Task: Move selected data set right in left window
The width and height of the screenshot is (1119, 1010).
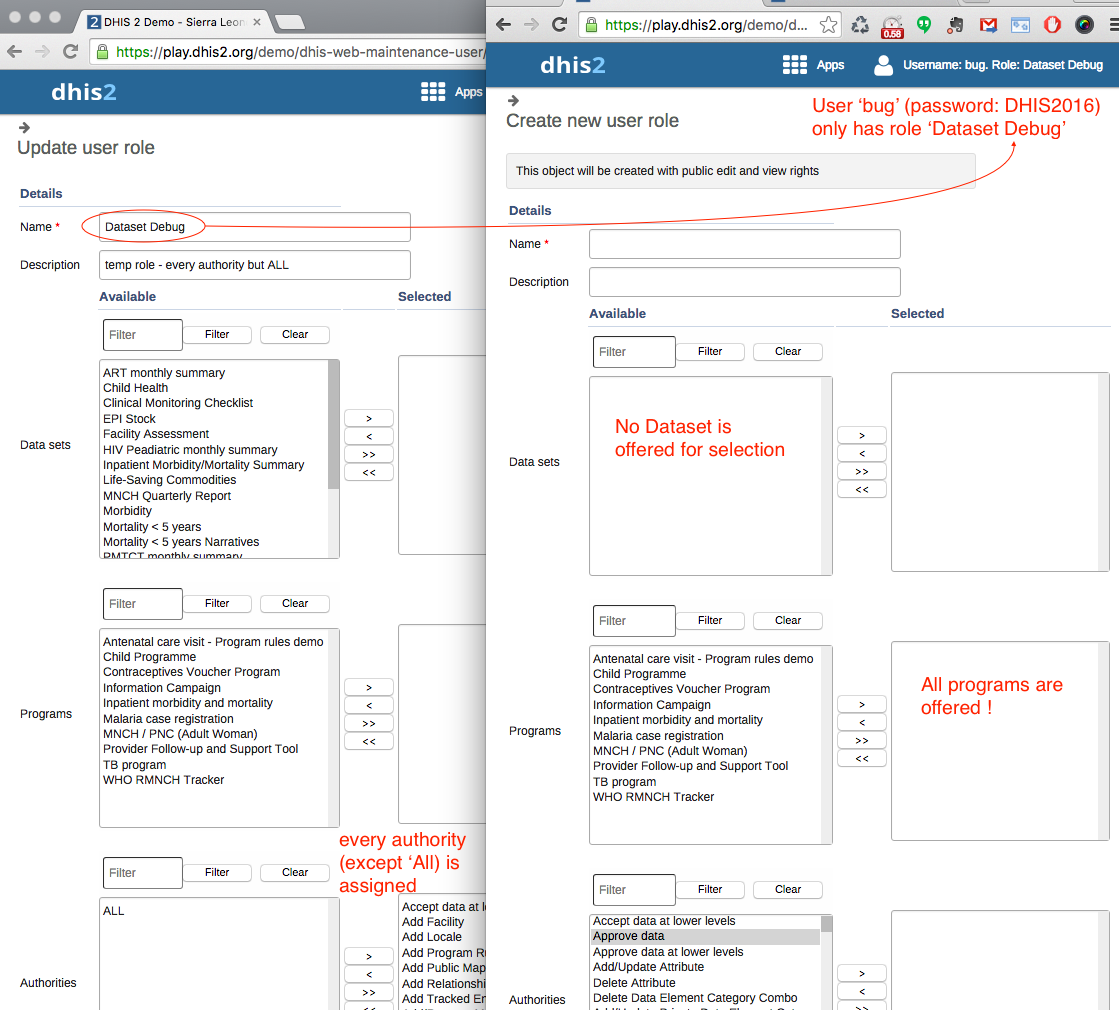Action: click(369, 418)
